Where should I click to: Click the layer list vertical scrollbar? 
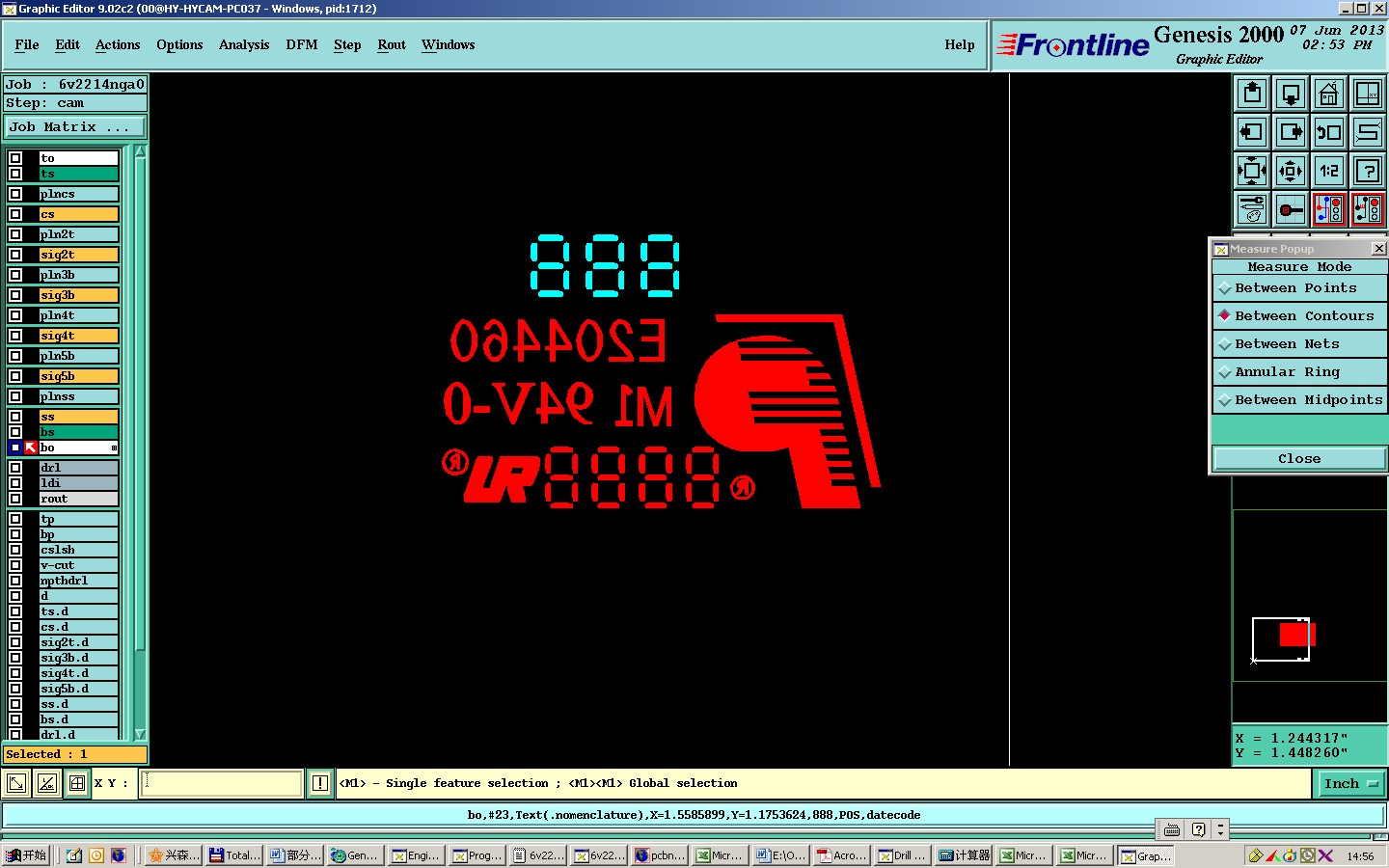pyautogui.click(x=140, y=443)
